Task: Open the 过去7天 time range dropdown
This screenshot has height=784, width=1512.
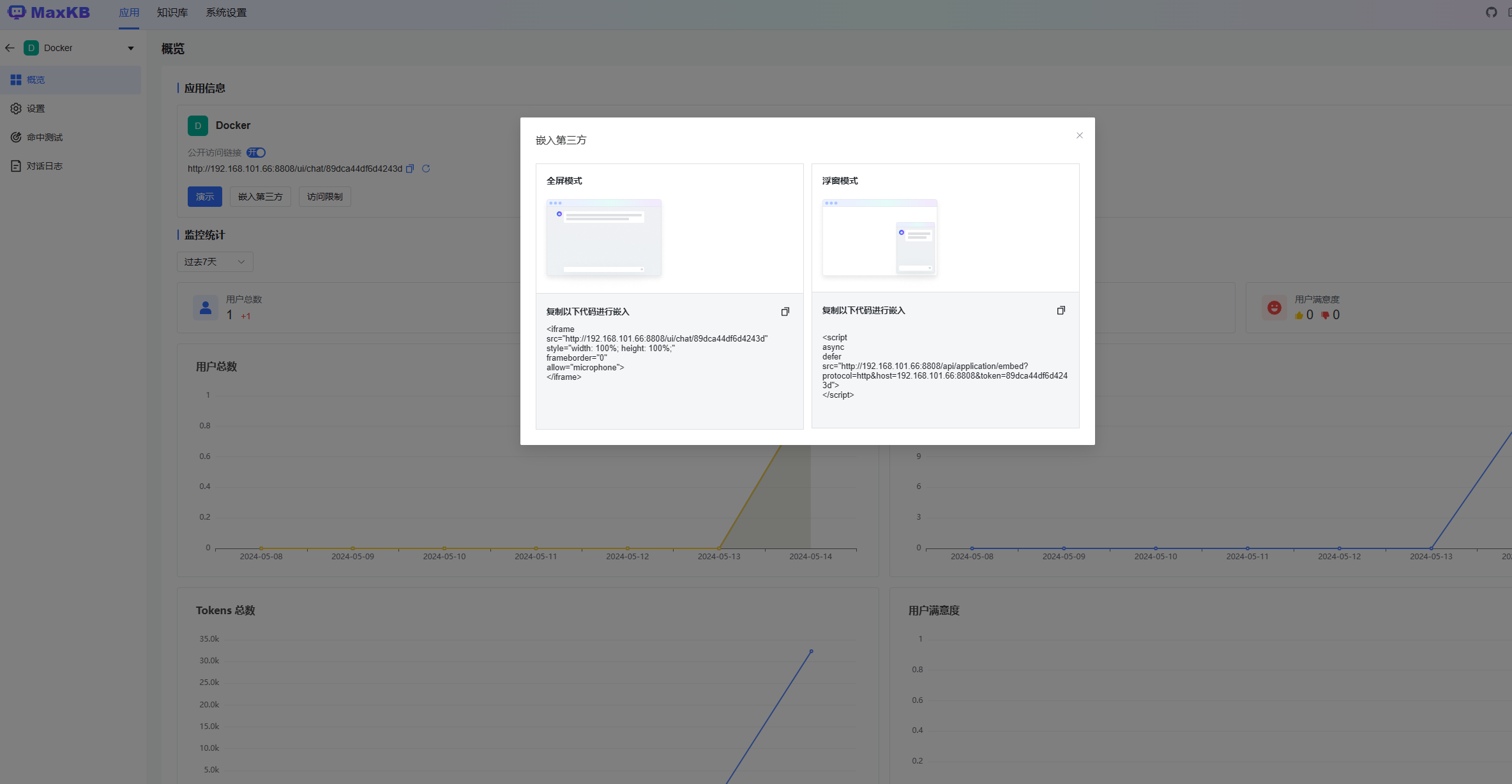Action: 215,262
